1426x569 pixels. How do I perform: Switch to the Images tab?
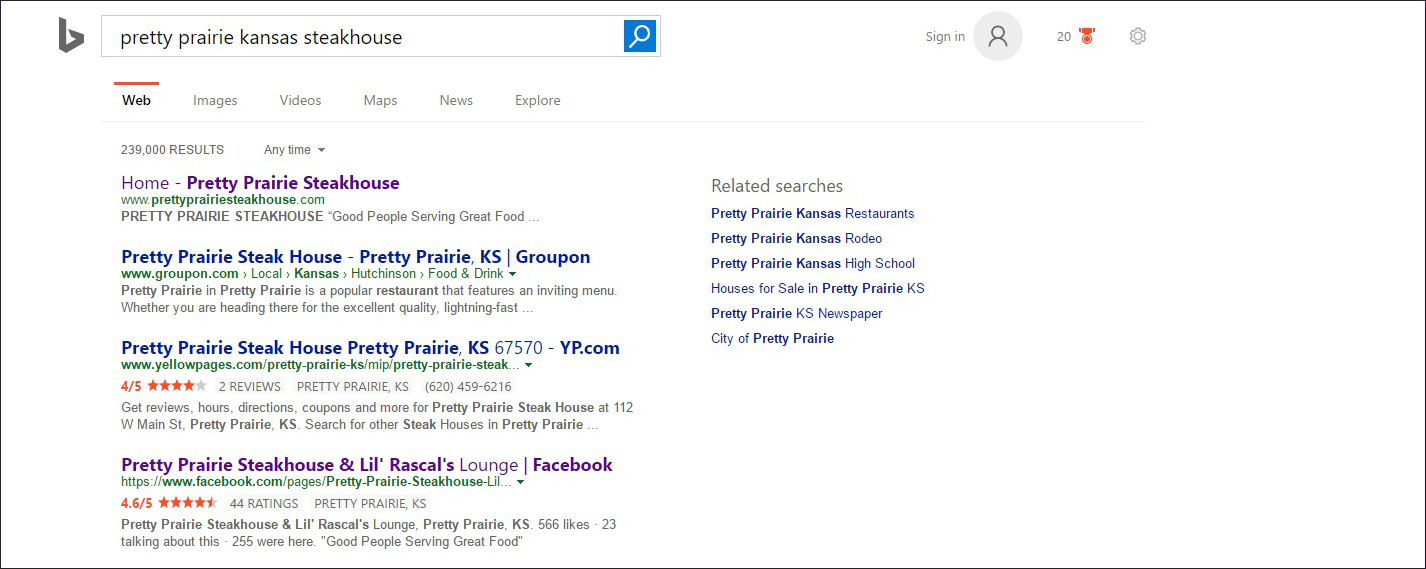(215, 100)
